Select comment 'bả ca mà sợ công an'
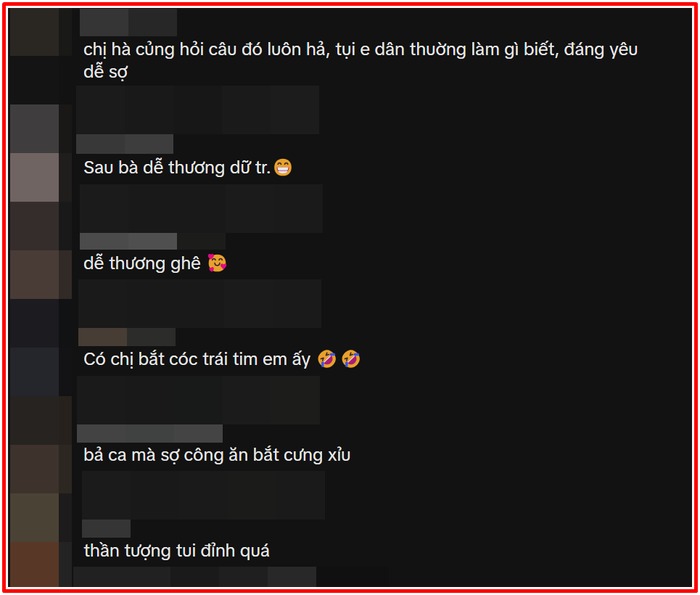 point(217,455)
